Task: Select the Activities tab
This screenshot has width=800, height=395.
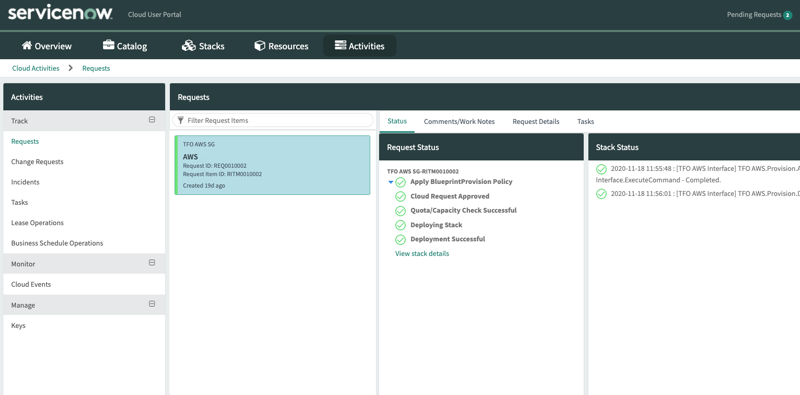Action: point(360,46)
